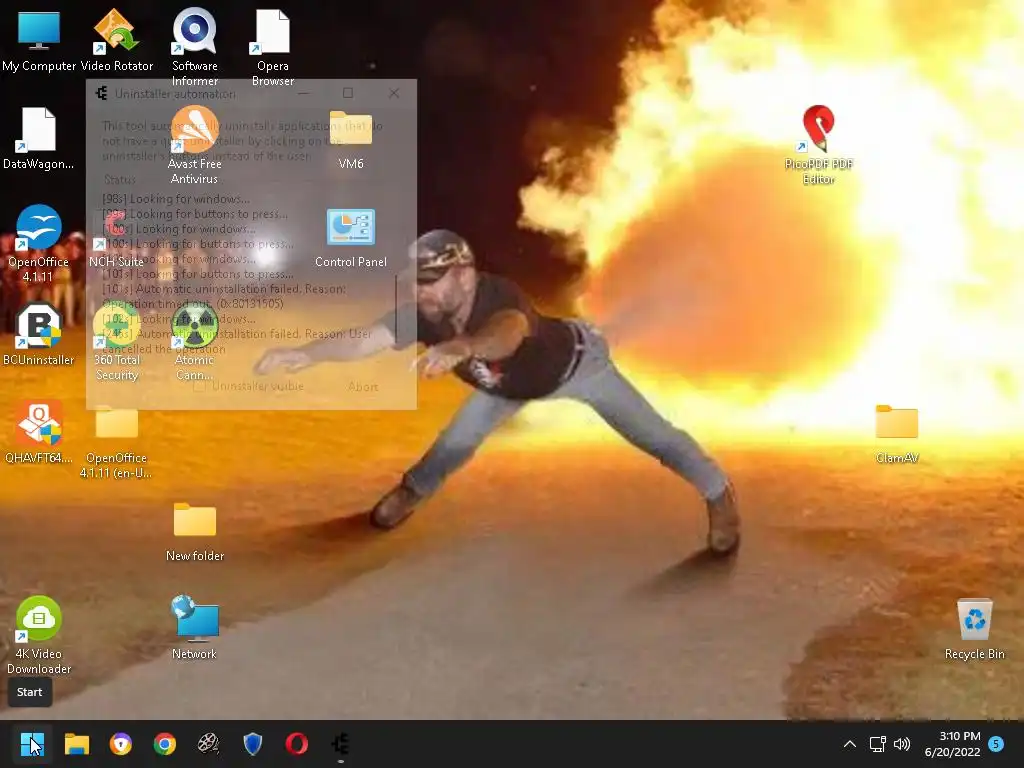The width and height of the screenshot is (1024, 768).
Task: Switch to Uninstaller automation in the taskbar
Action: [x=340, y=744]
